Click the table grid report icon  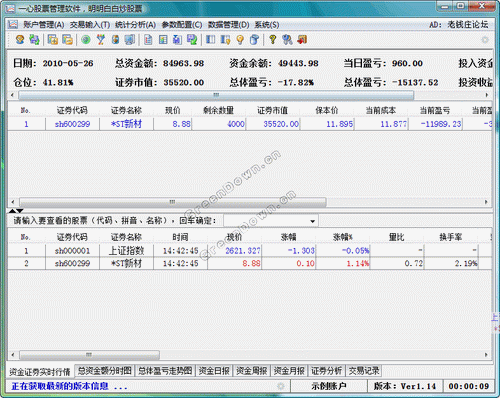[163, 40]
